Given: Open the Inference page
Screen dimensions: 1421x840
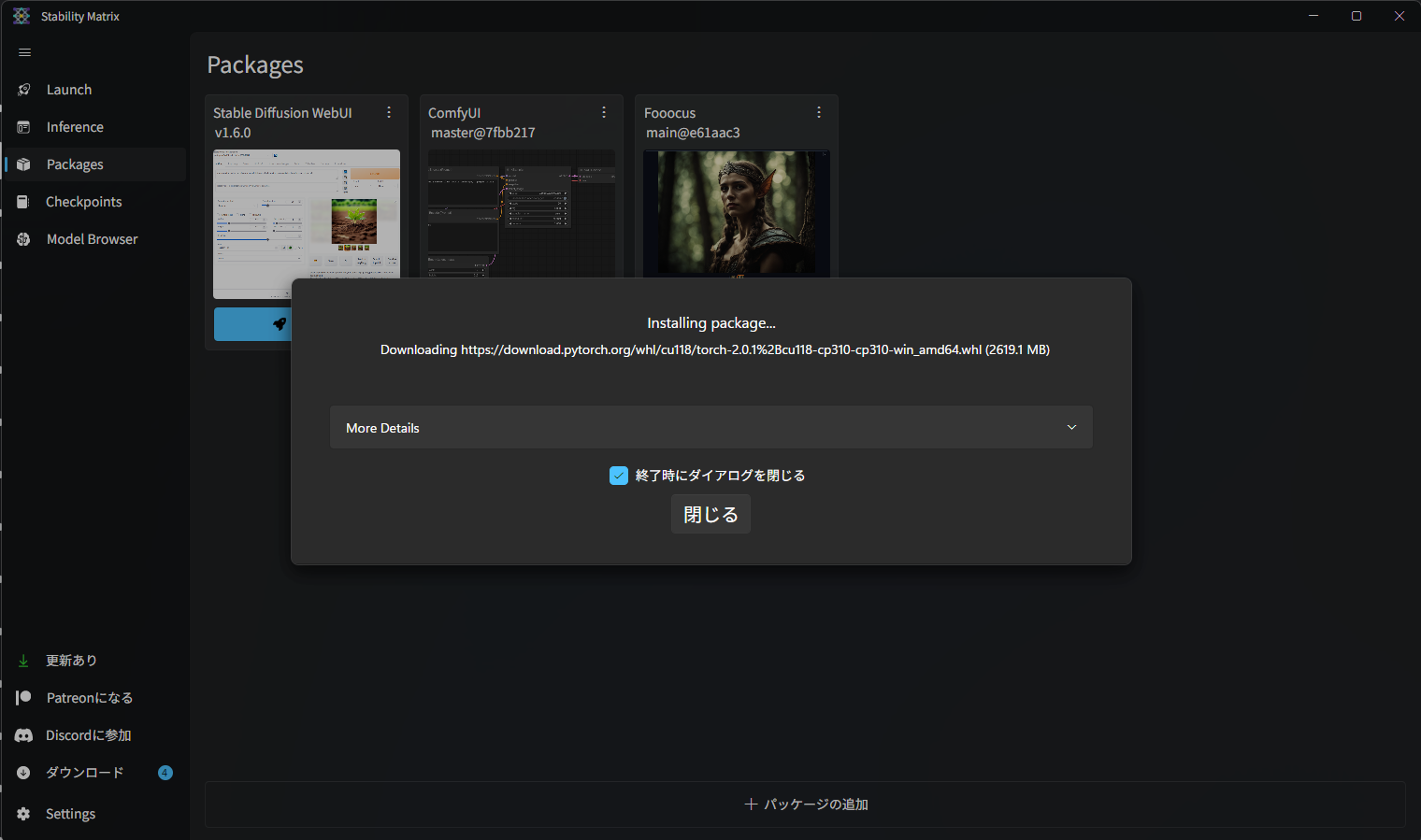Looking at the screenshot, I should pyautogui.click(x=94, y=127).
